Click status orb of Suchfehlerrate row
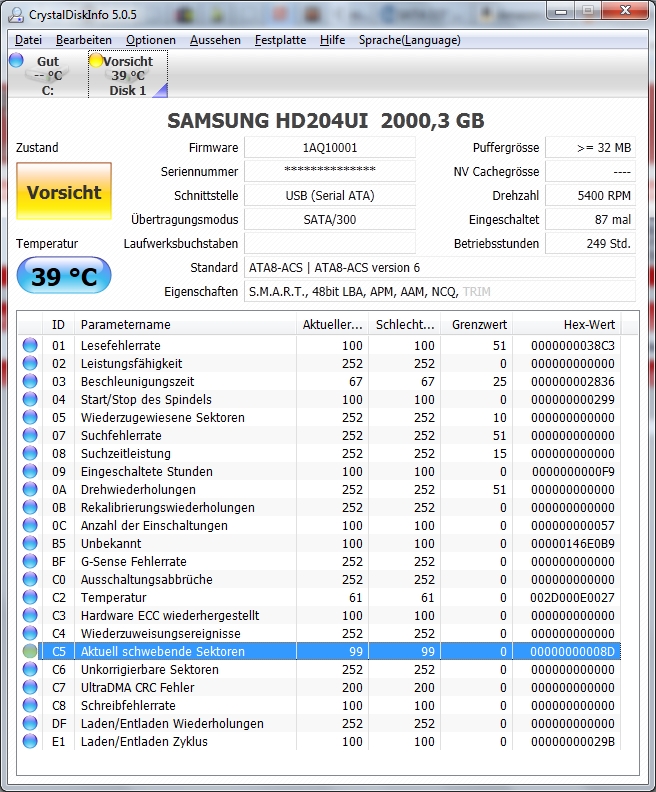Screen dimensions: 656x792 [30, 435]
